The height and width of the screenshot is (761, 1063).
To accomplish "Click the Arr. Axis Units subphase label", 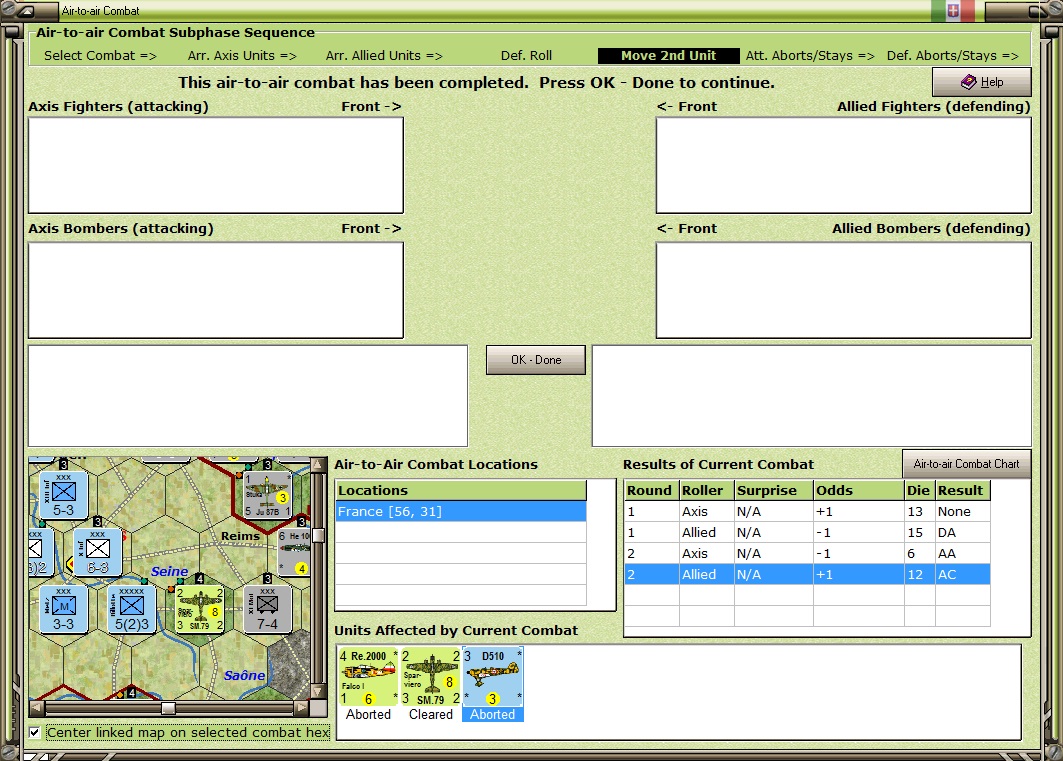I will [x=242, y=56].
